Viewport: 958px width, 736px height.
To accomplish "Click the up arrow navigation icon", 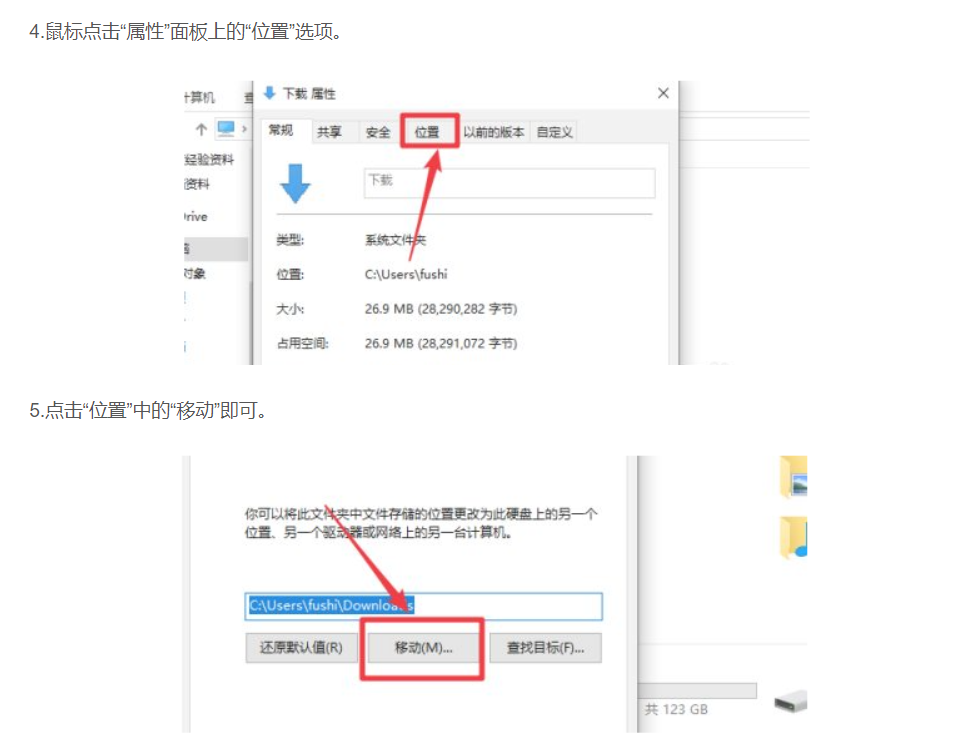I will tap(201, 129).
